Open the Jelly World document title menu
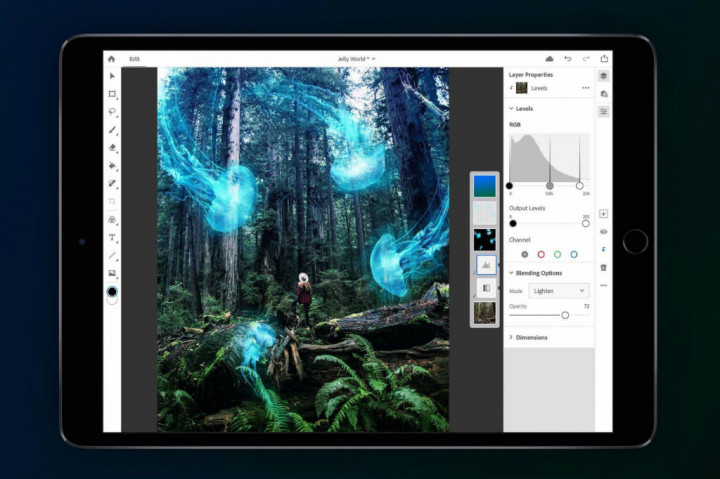The image size is (720, 479). coord(356,59)
